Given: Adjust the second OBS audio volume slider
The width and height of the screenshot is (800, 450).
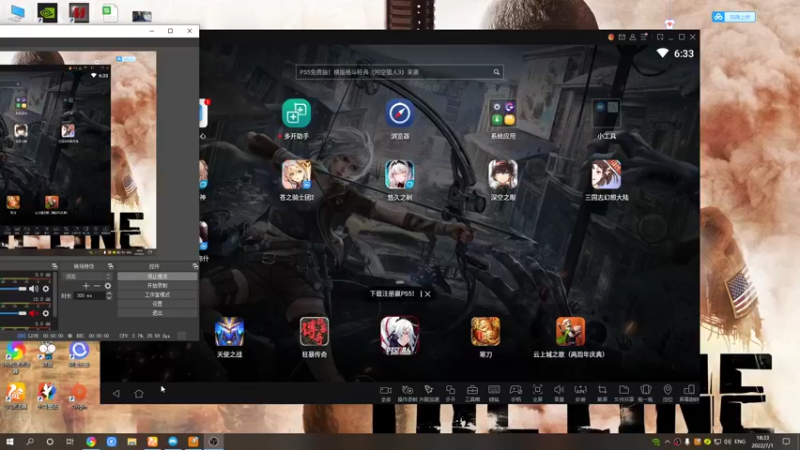Looking at the screenshot, I should point(13,313).
